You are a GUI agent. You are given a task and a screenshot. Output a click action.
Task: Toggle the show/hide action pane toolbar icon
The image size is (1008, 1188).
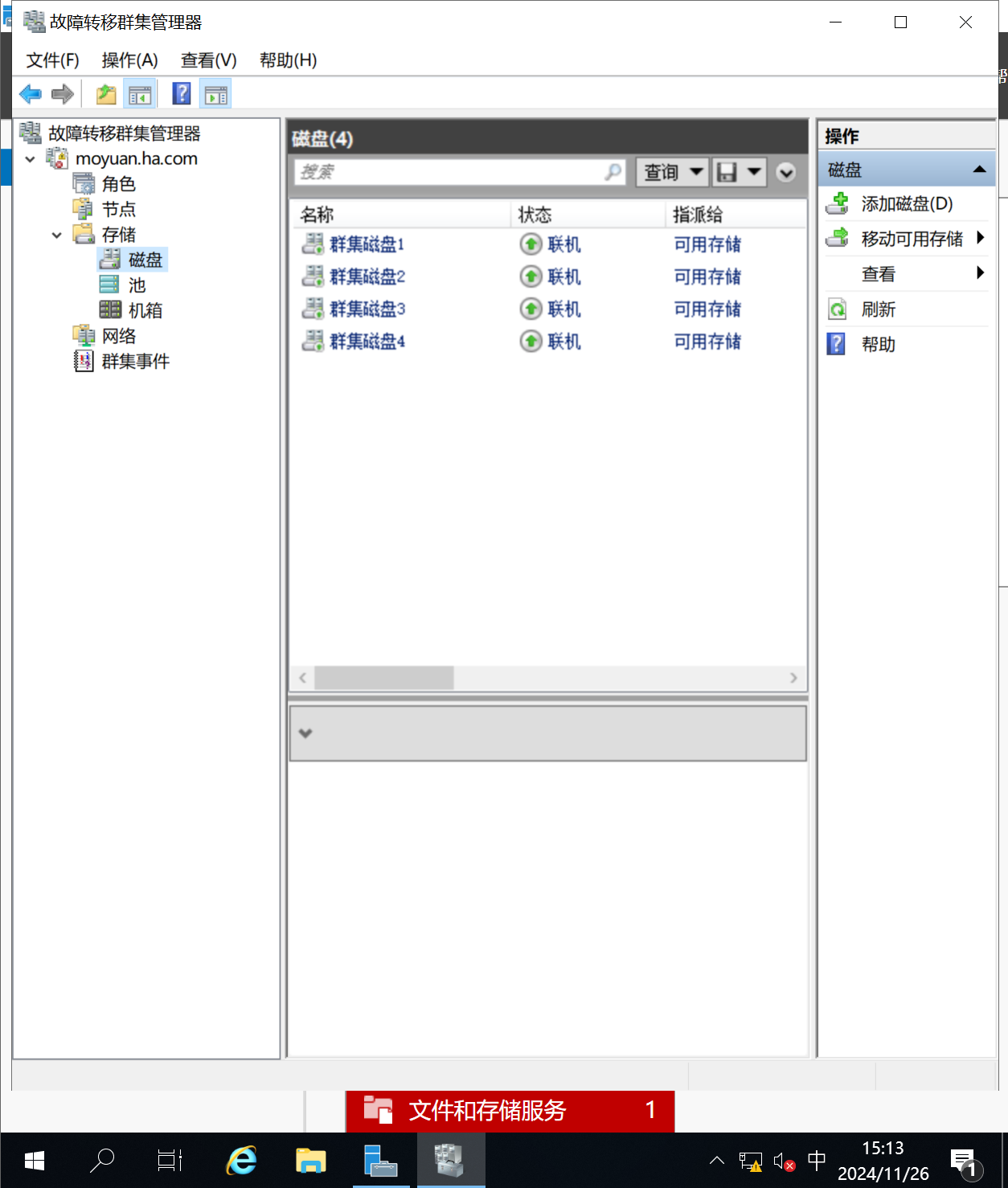[215, 95]
